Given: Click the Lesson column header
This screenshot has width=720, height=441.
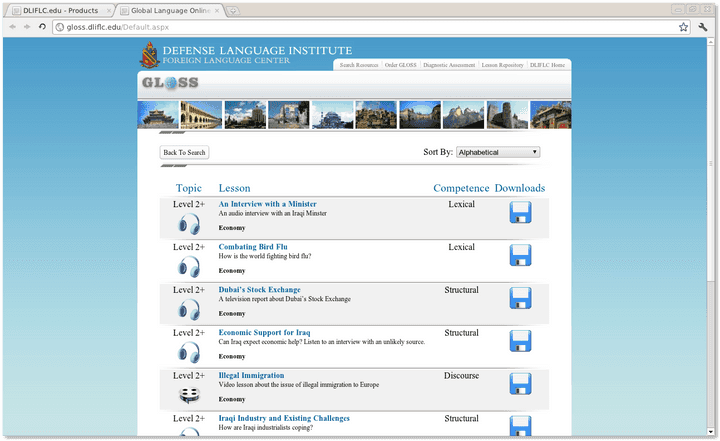Looking at the screenshot, I should tap(235, 188).
